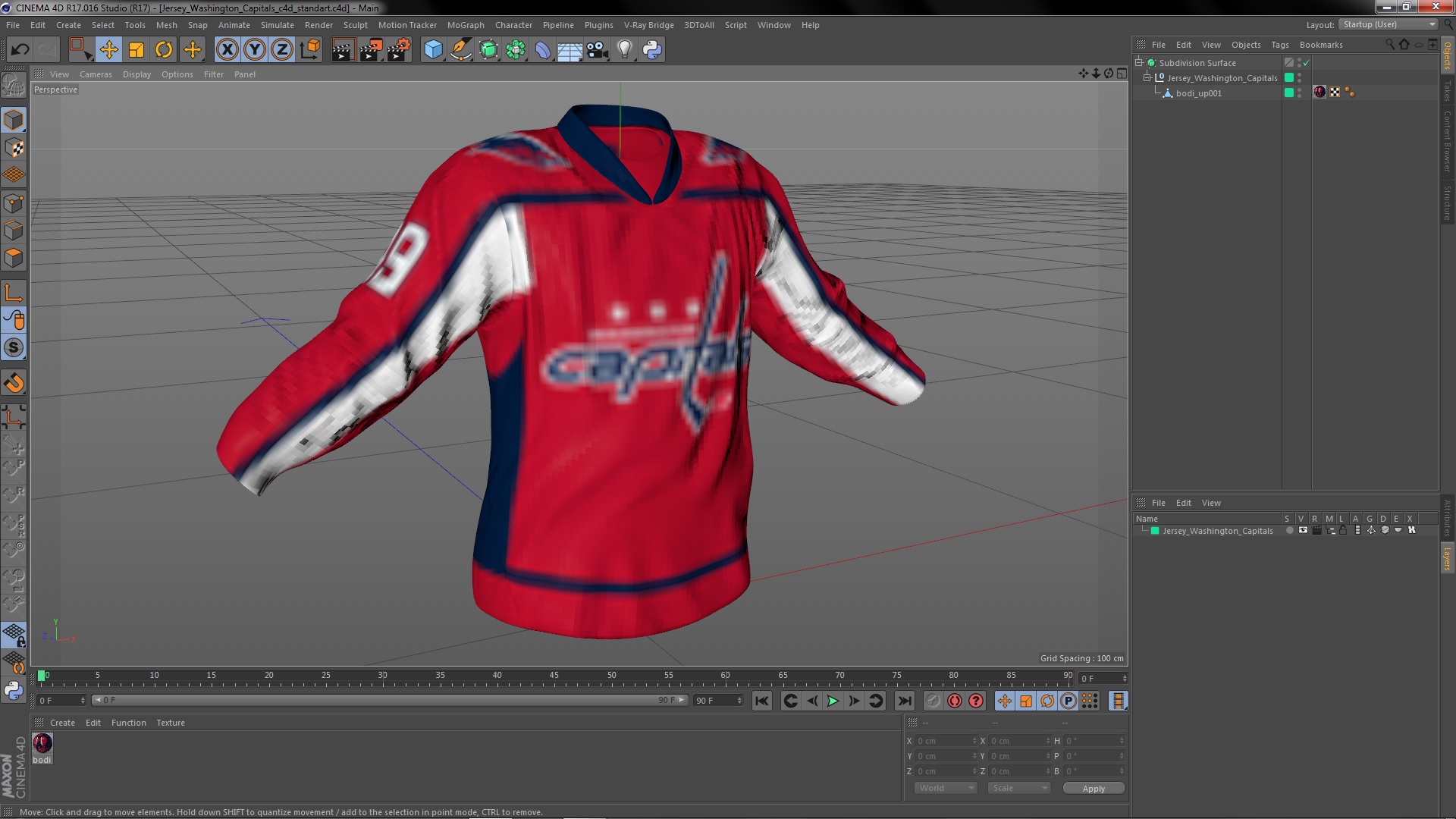The height and width of the screenshot is (819, 1456).
Task: Switch to the Attributes side tab
Action: tap(1447, 517)
